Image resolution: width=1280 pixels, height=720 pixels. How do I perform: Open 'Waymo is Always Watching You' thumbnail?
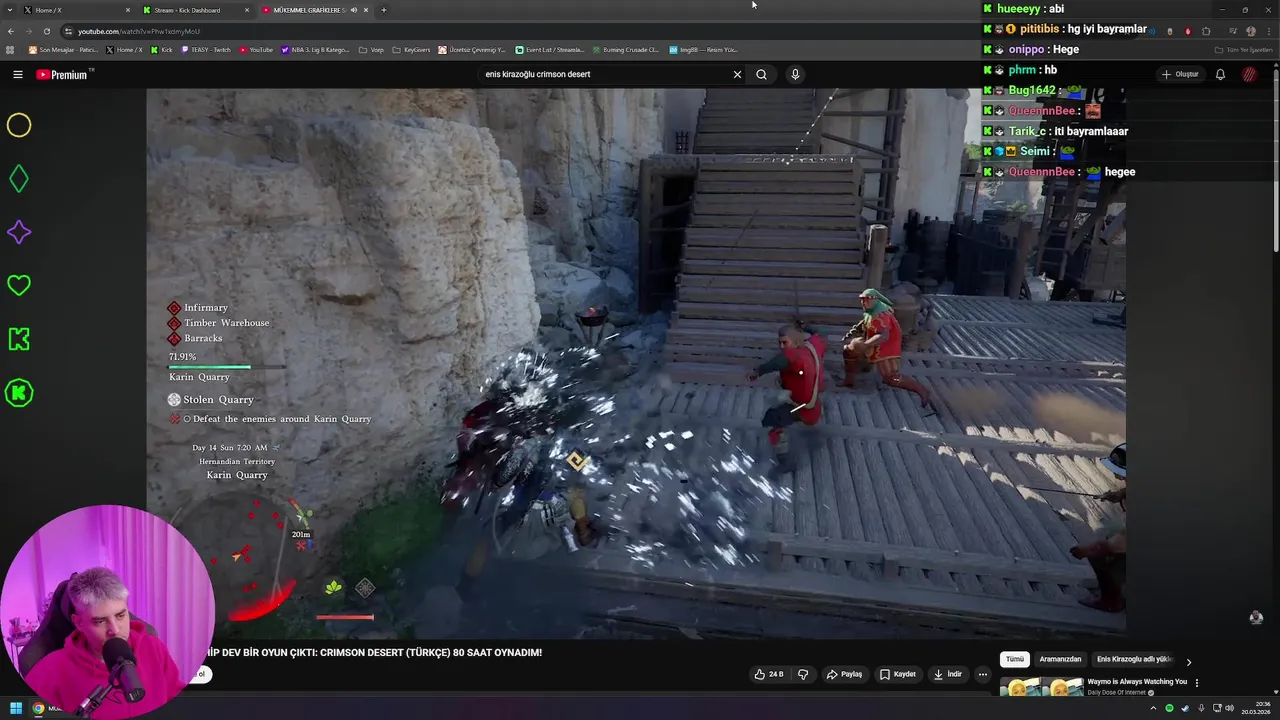click(1041, 687)
